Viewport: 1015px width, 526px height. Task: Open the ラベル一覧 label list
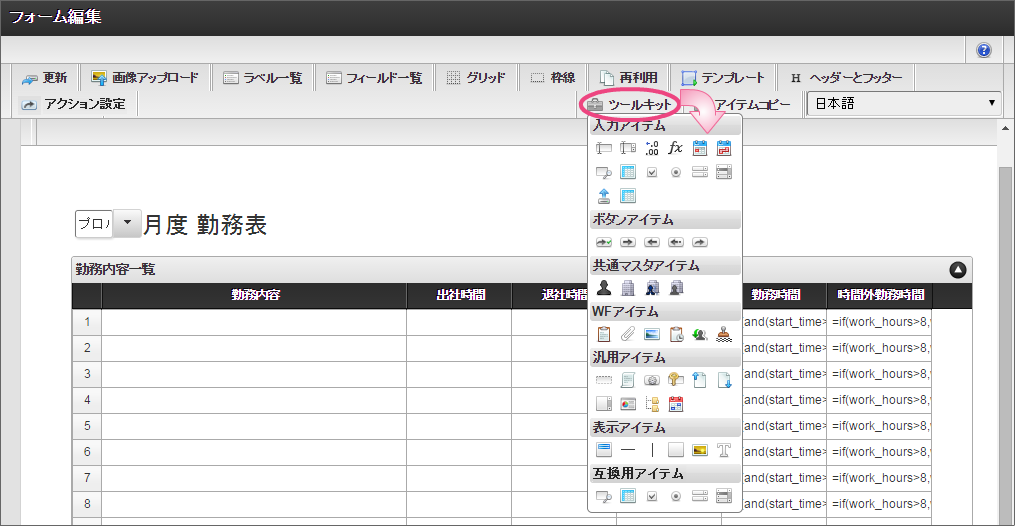coord(262,78)
